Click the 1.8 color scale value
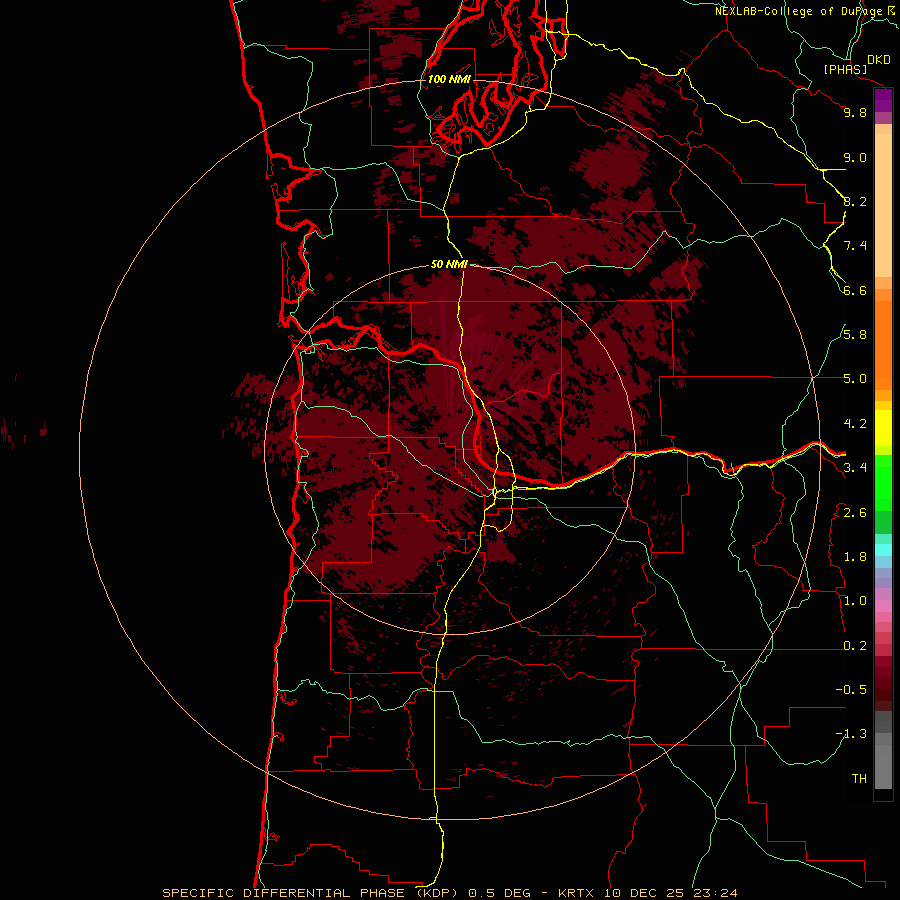900x900 pixels. [855, 557]
